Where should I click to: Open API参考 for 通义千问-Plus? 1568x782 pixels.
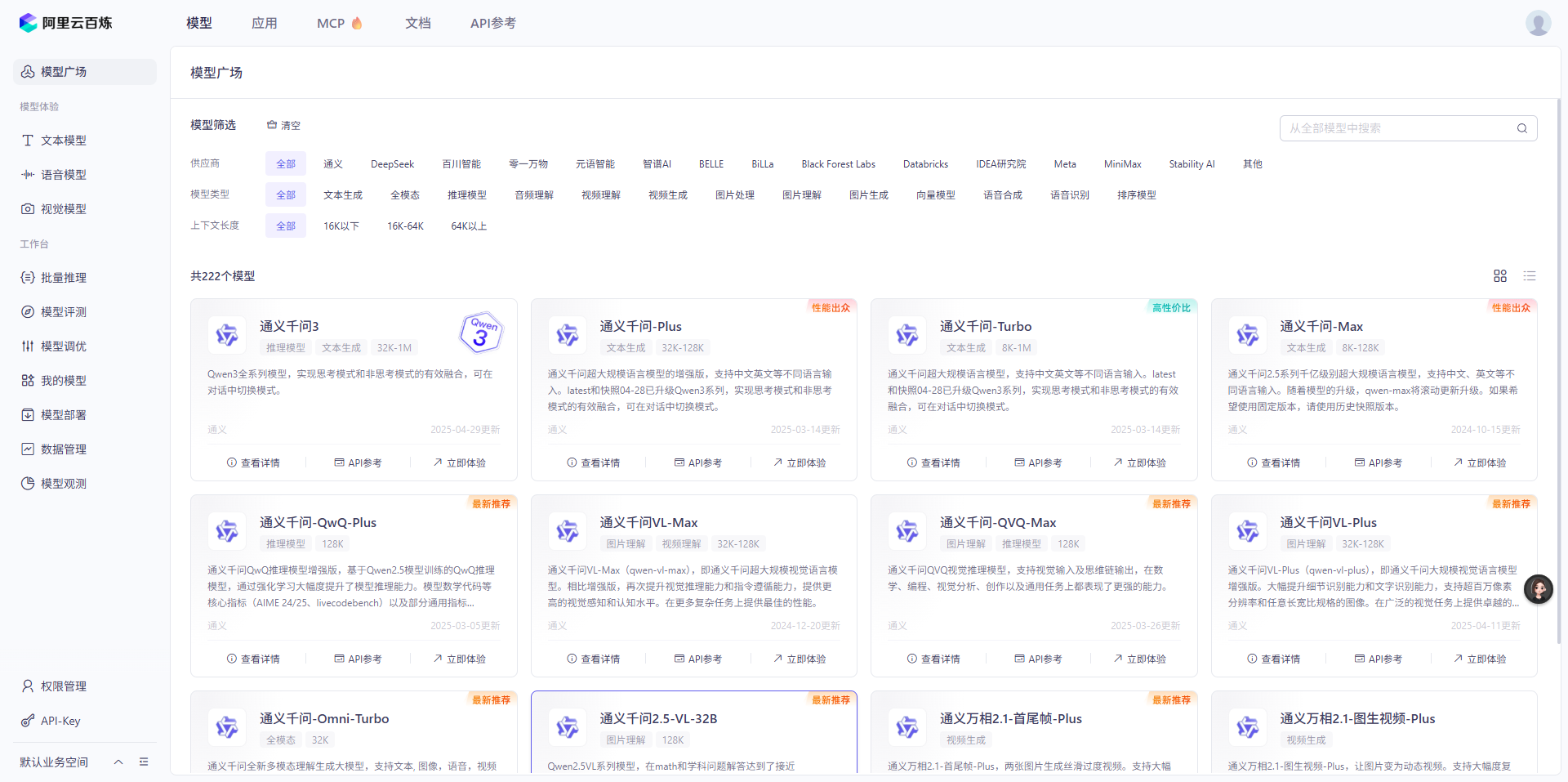click(x=698, y=462)
